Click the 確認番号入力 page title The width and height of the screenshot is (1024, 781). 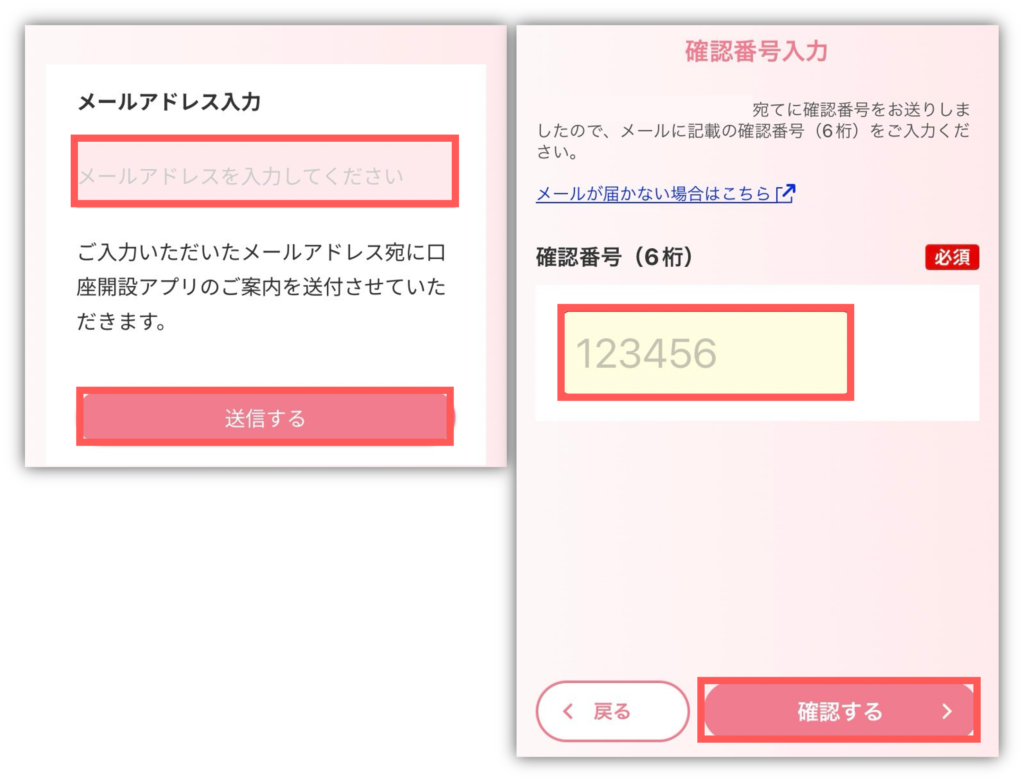(x=756, y=51)
